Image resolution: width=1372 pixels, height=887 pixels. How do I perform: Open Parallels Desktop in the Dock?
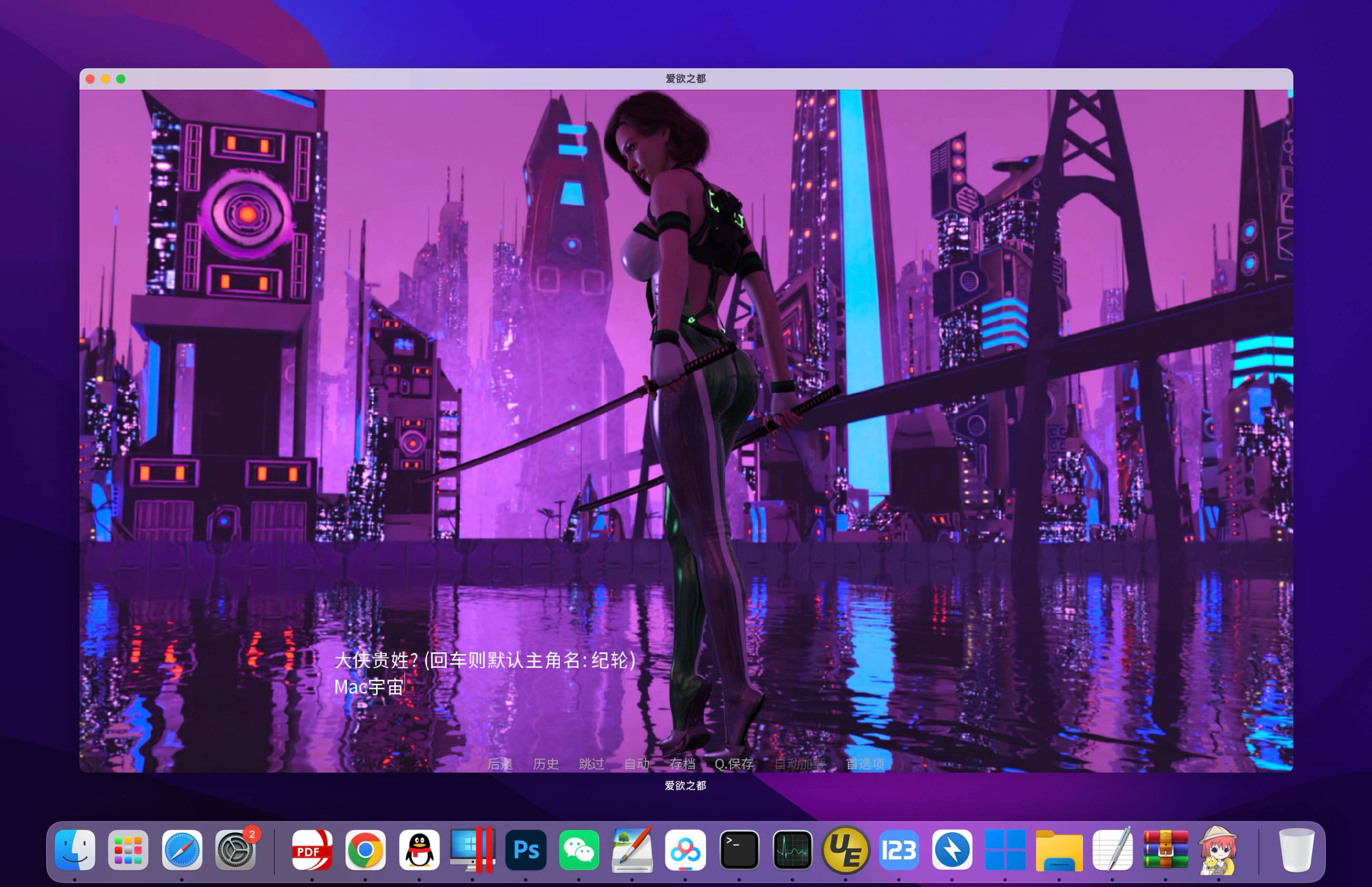472,849
